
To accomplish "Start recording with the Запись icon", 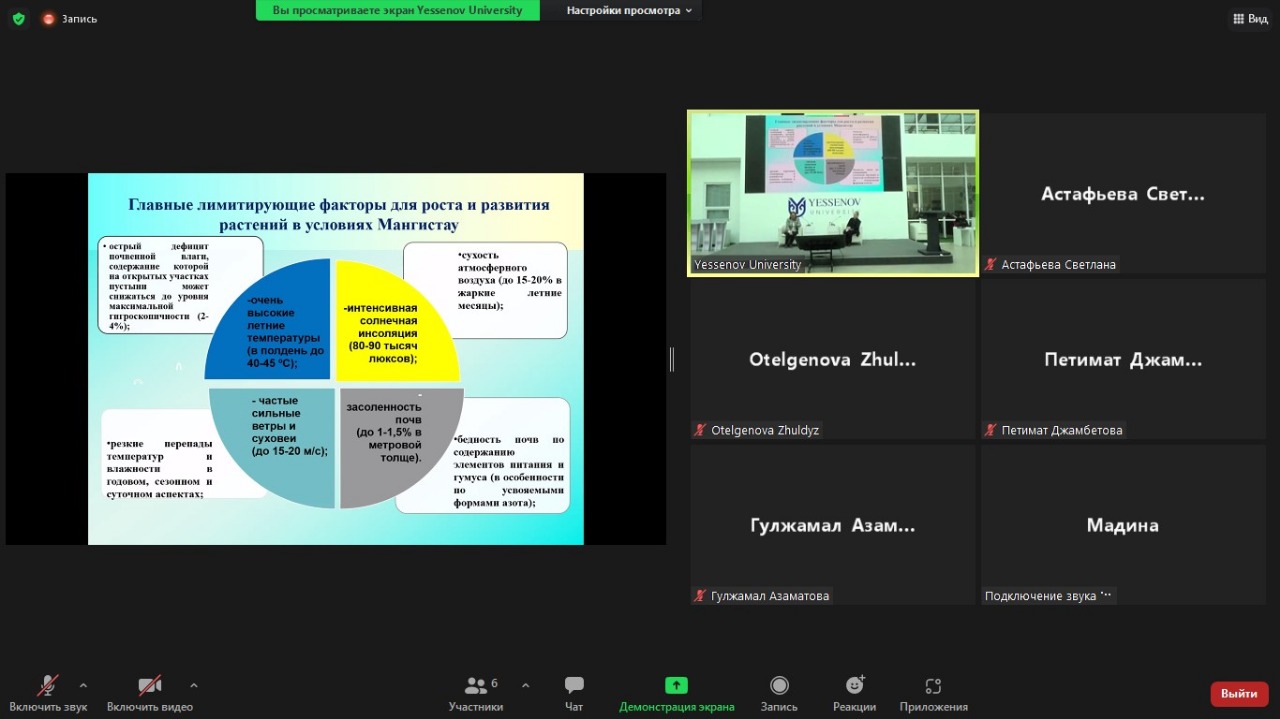I will point(779,686).
